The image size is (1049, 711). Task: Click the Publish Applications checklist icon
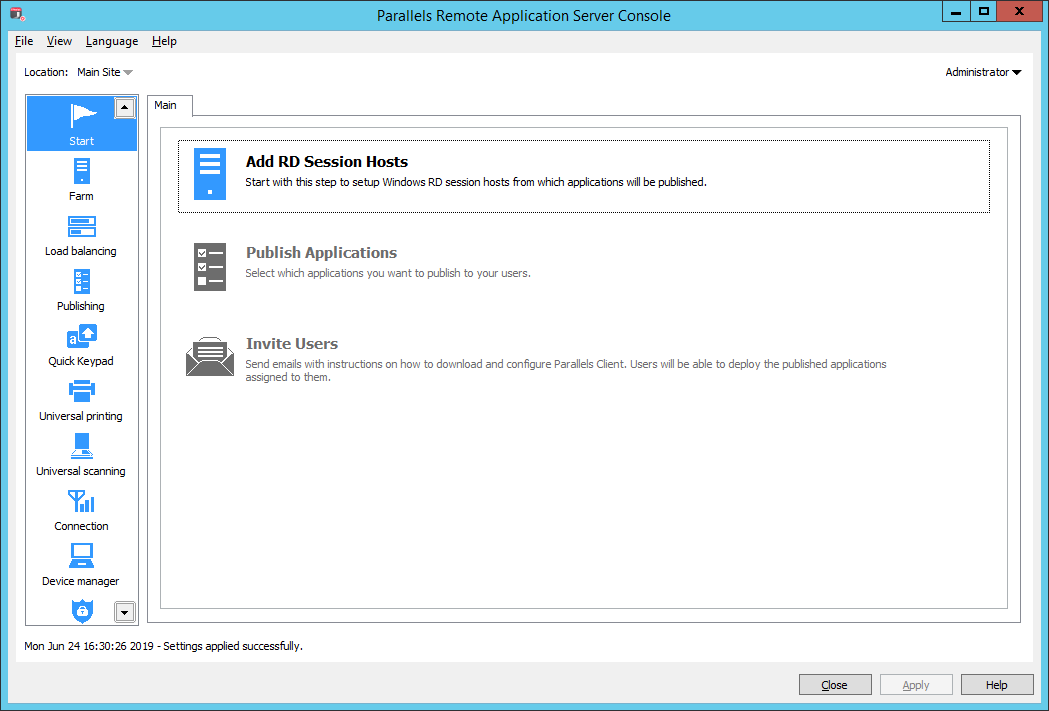210,267
